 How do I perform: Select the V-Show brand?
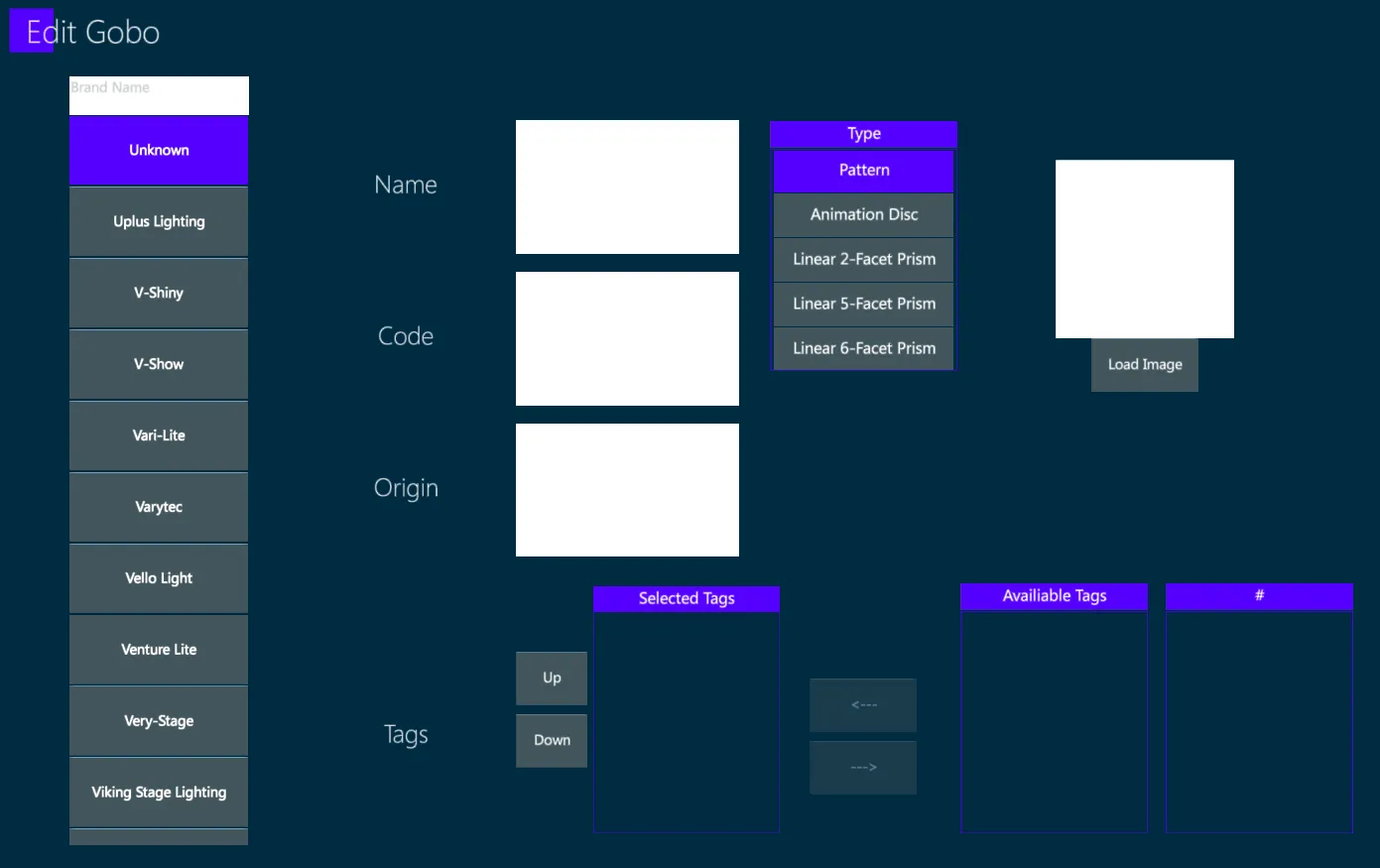(x=159, y=365)
